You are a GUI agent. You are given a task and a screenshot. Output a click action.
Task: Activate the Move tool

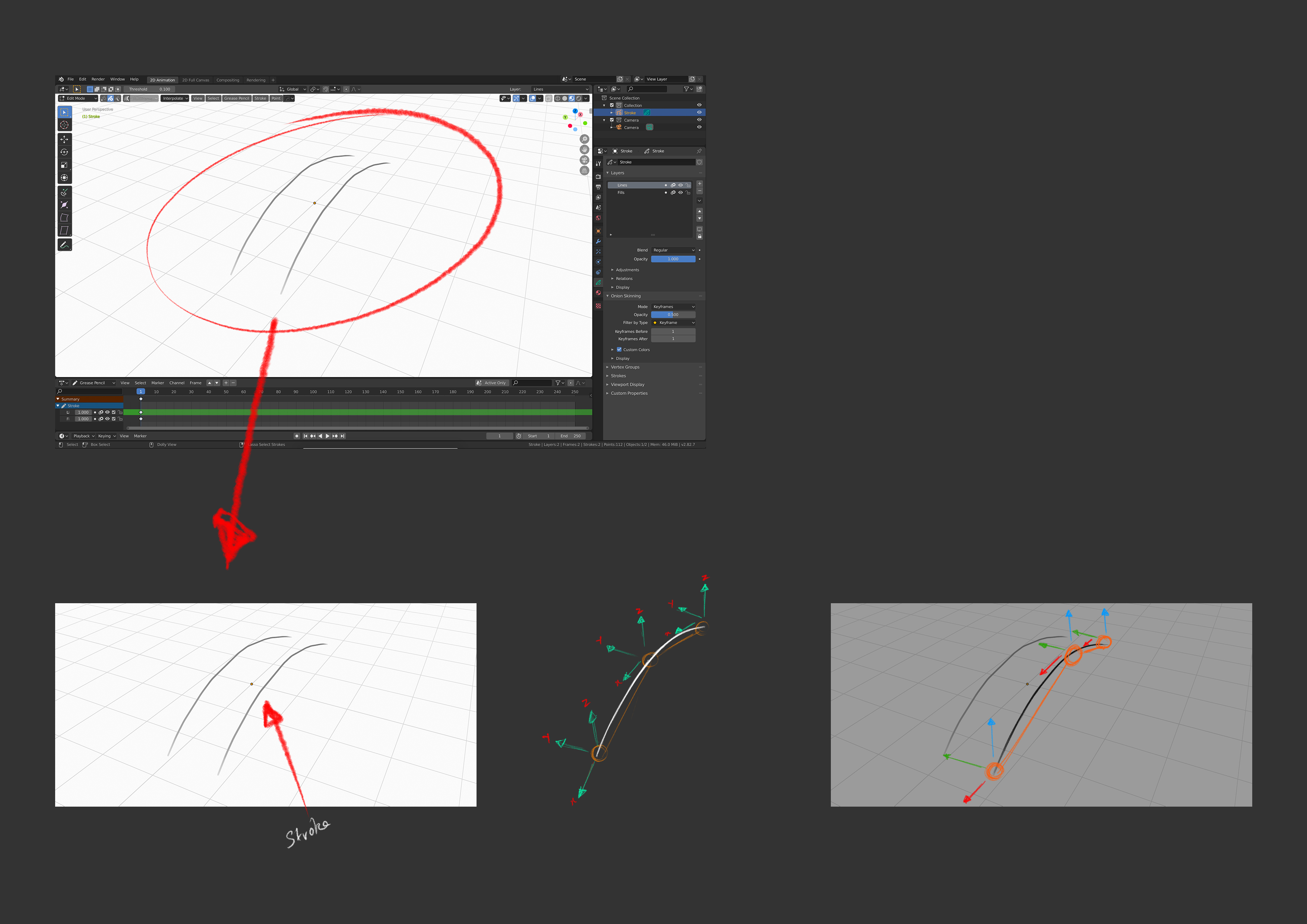pos(64,139)
